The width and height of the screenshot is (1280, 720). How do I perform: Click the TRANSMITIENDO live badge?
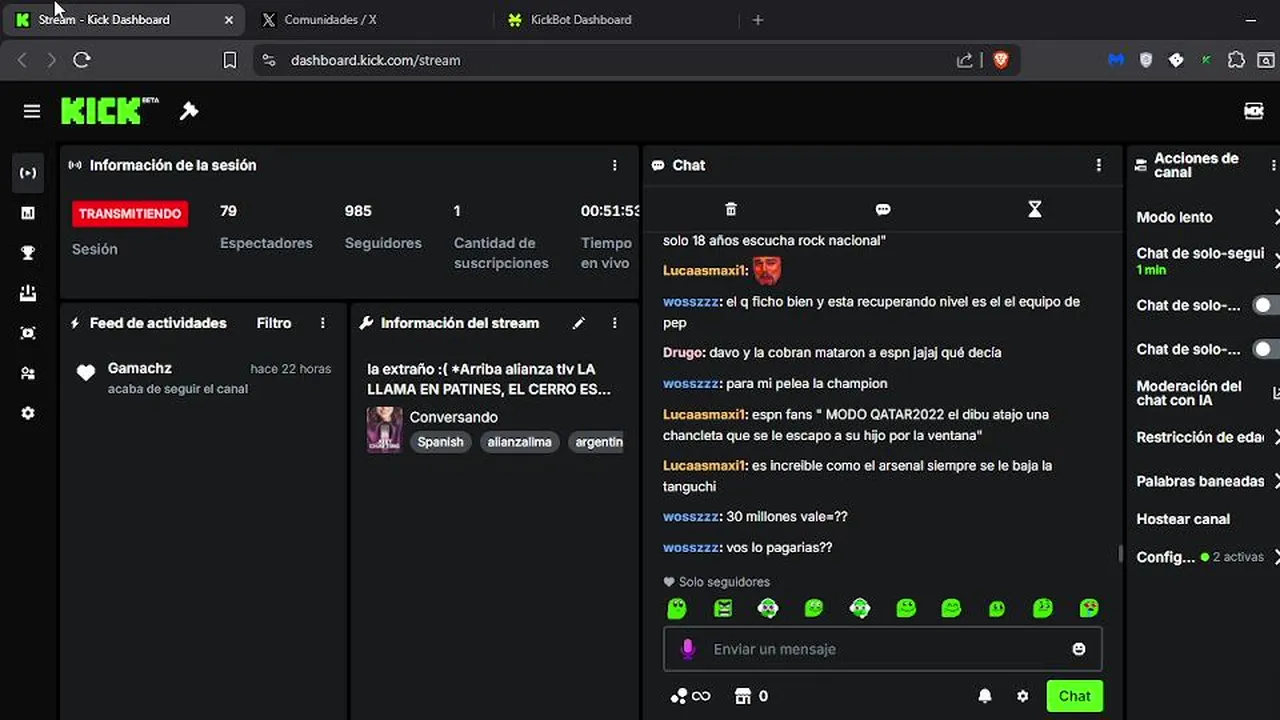point(130,213)
